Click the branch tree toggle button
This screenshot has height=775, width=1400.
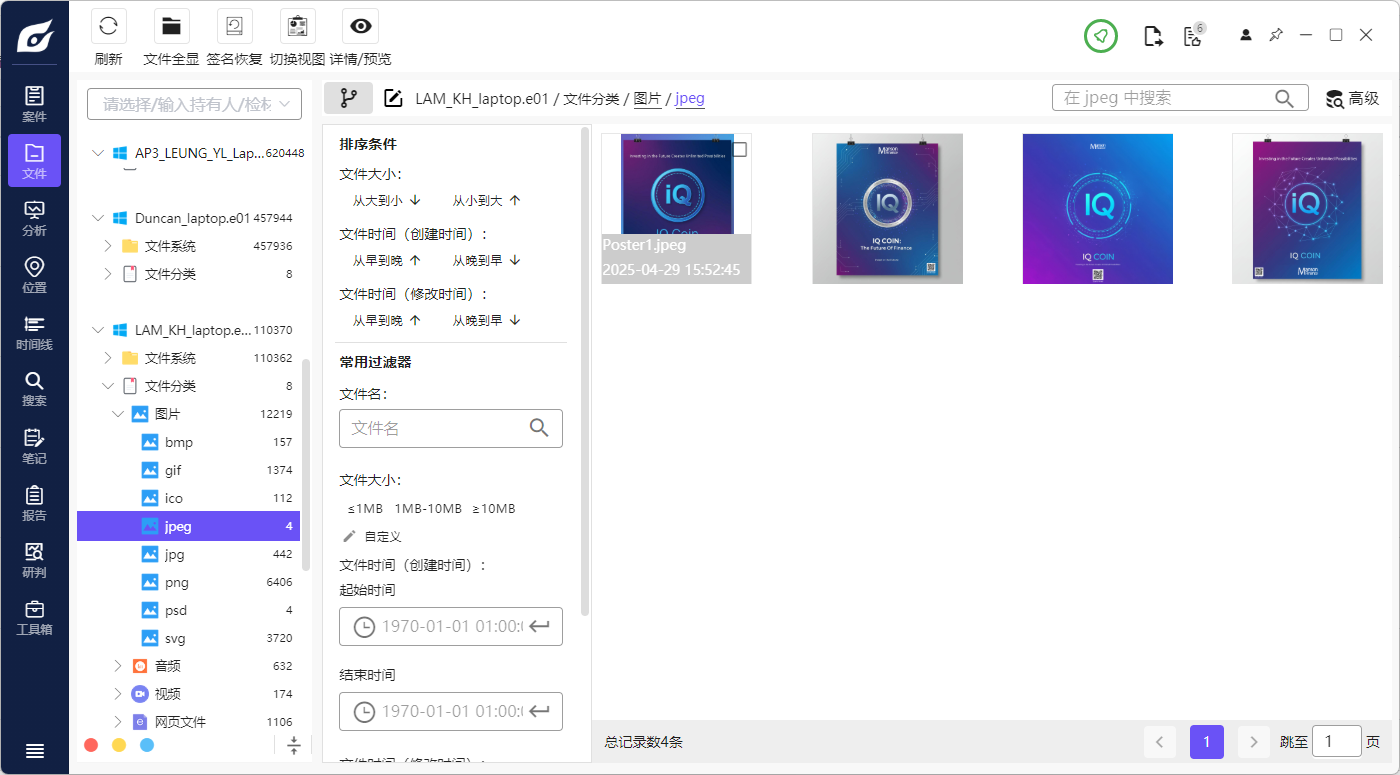tap(348, 98)
